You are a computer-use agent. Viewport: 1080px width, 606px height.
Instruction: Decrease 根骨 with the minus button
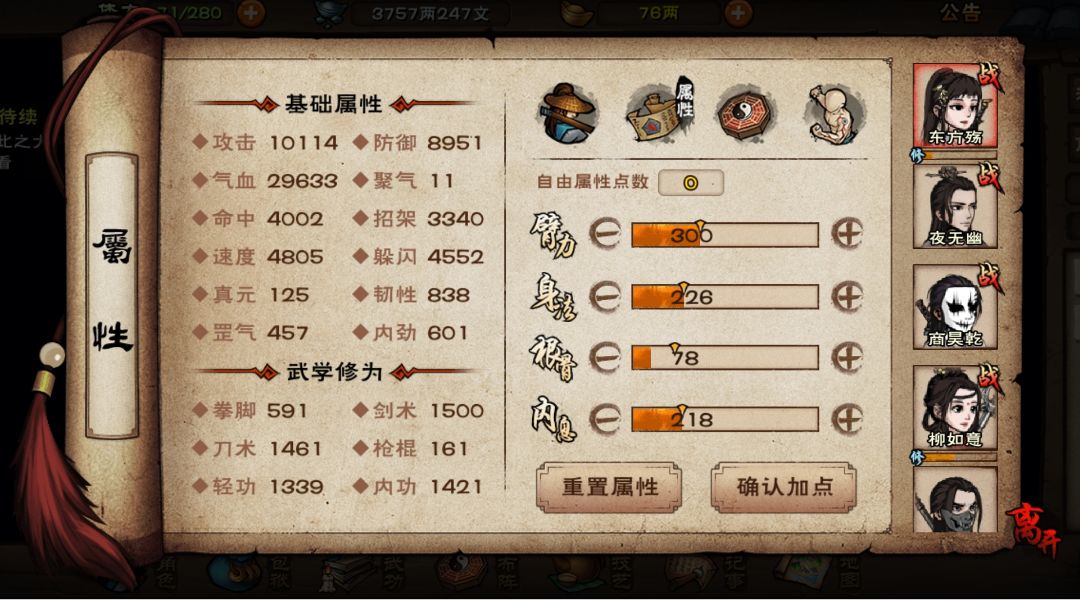point(605,358)
